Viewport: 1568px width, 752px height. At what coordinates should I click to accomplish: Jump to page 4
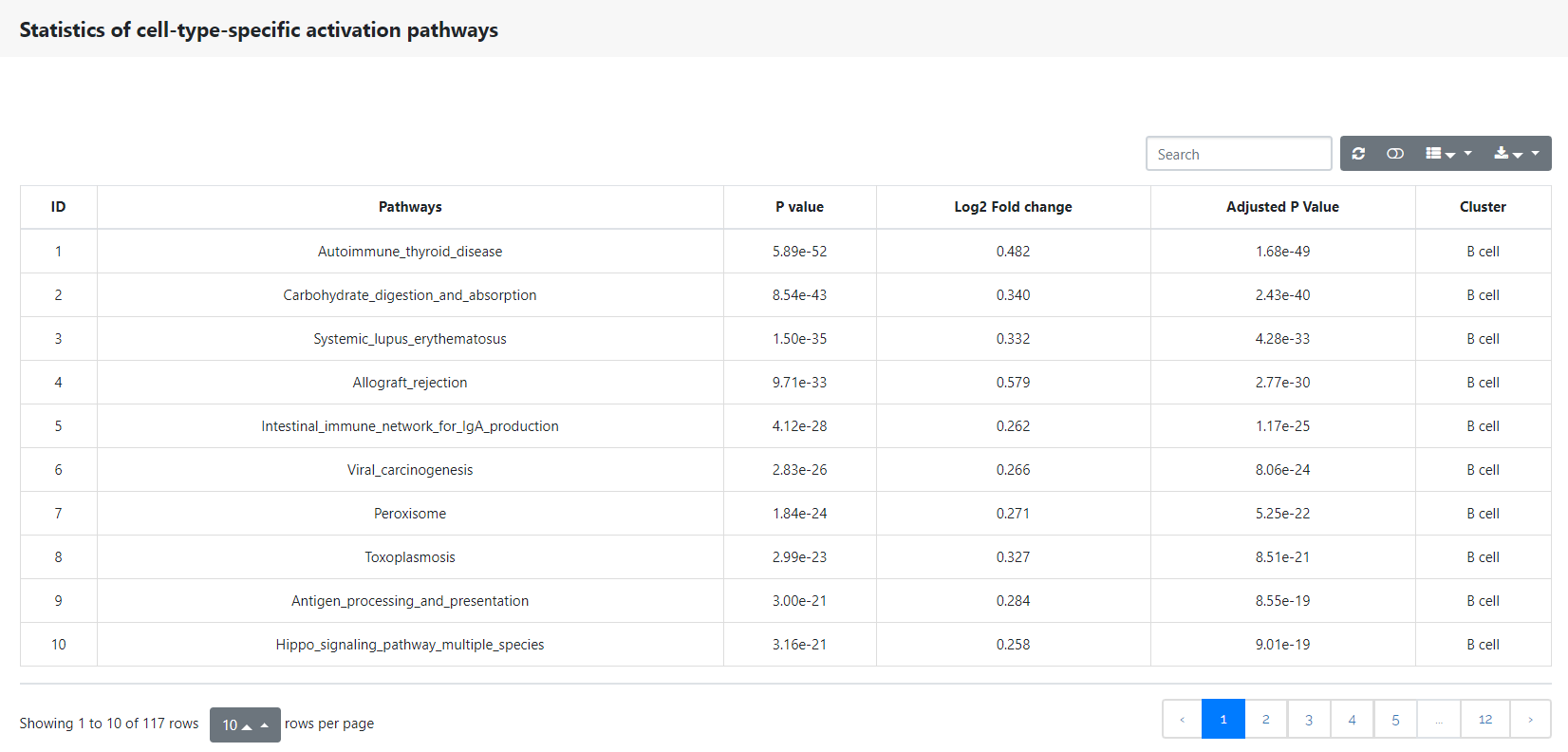pyautogui.click(x=1353, y=720)
